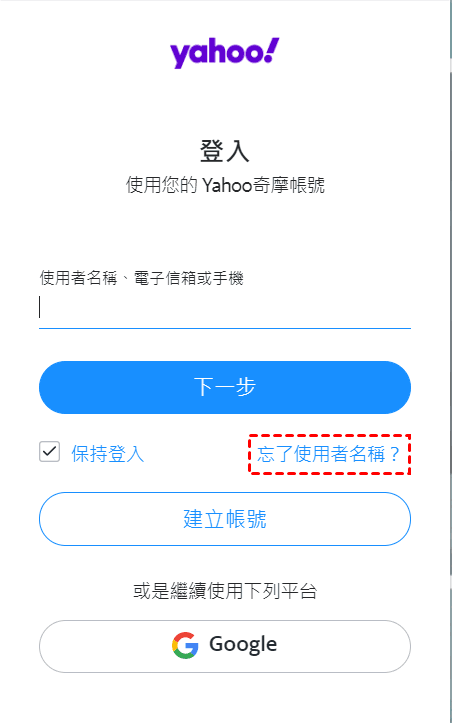Click the 使用您的 Yahoo奇摩帳號 subtitle
The image size is (452, 723).
click(x=225, y=185)
